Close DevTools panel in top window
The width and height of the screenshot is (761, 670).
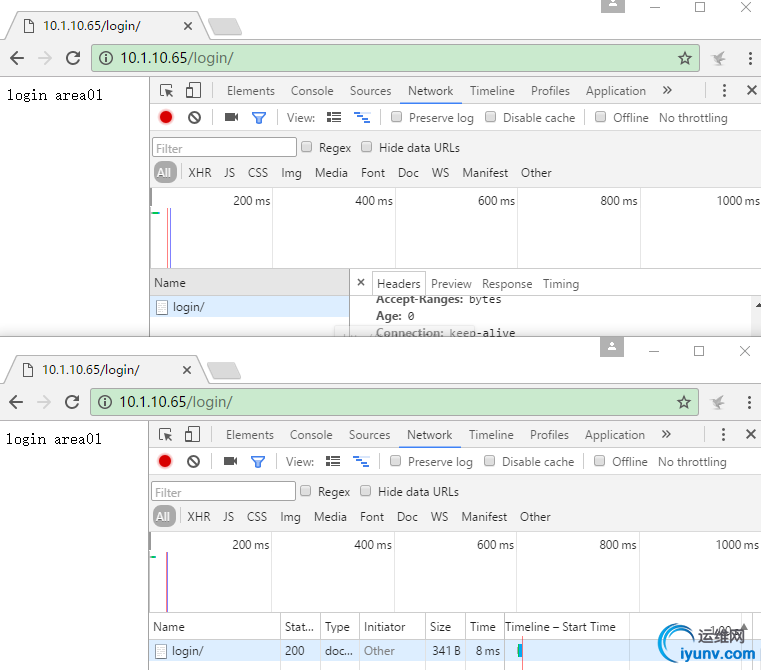tap(751, 90)
